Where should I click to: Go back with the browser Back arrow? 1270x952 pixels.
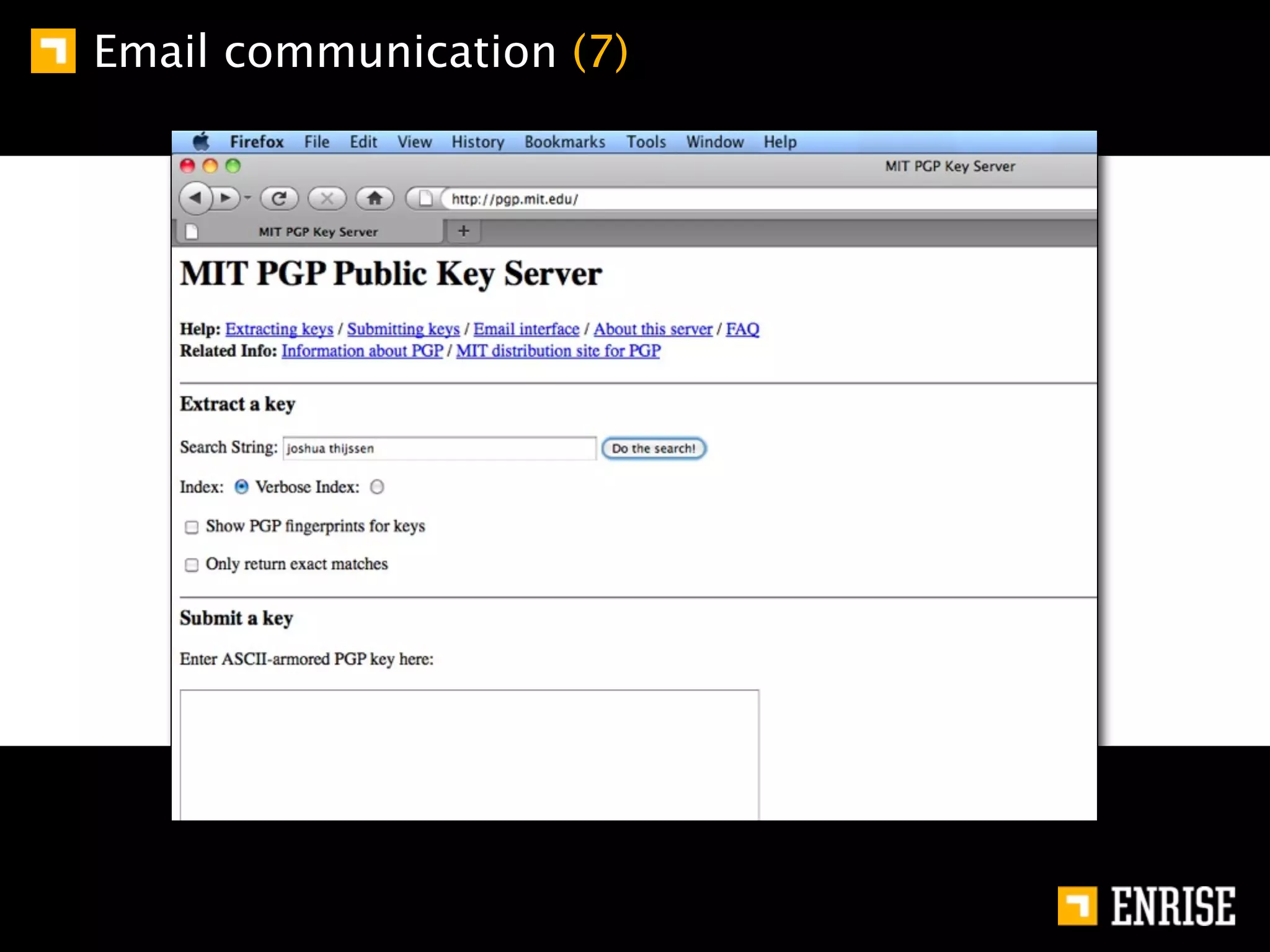click(x=195, y=198)
